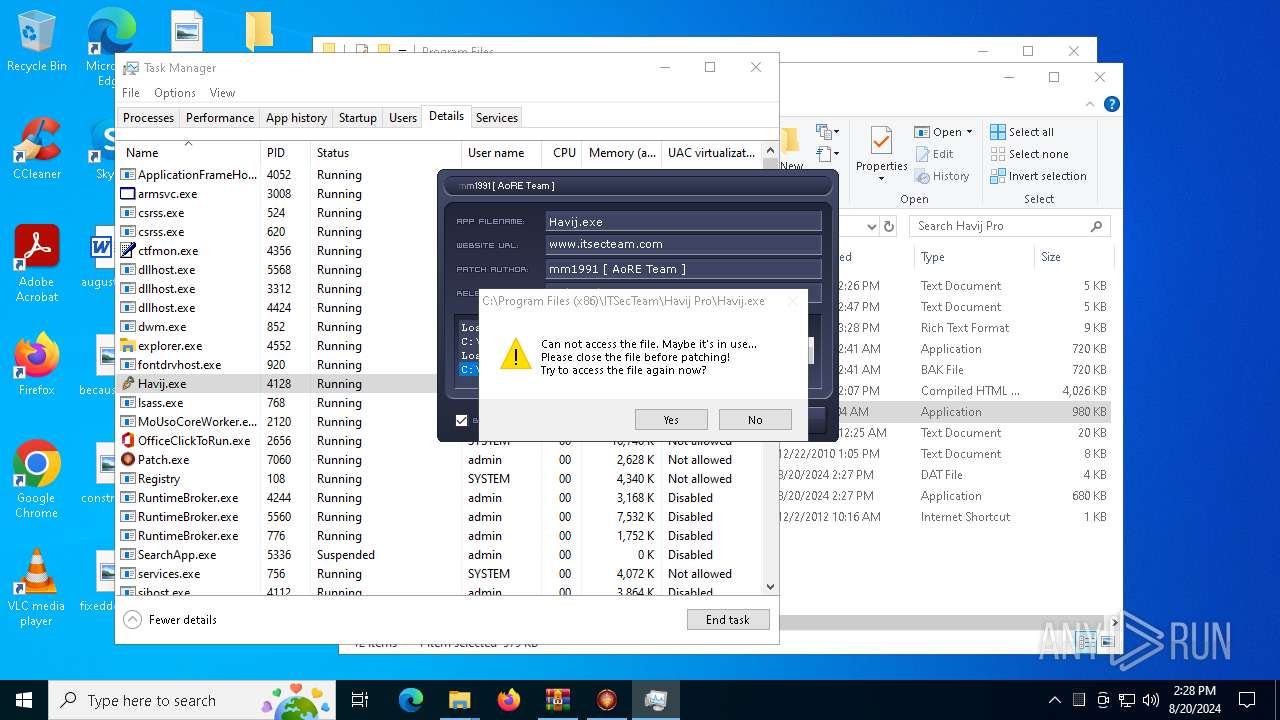Open Explorer help with the question-mark icon
Screen dimensions: 1280x720
(x=1111, y=104)
